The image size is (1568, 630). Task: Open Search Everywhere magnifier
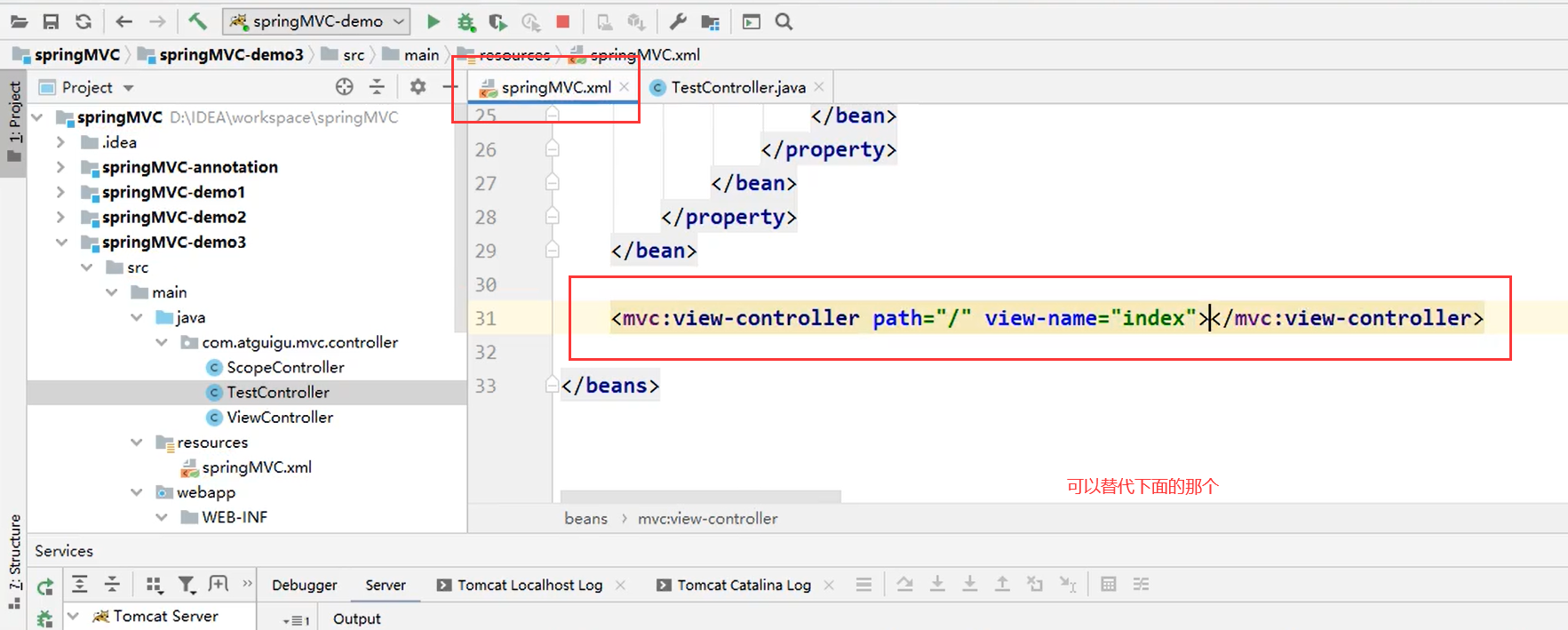[784, 21]
